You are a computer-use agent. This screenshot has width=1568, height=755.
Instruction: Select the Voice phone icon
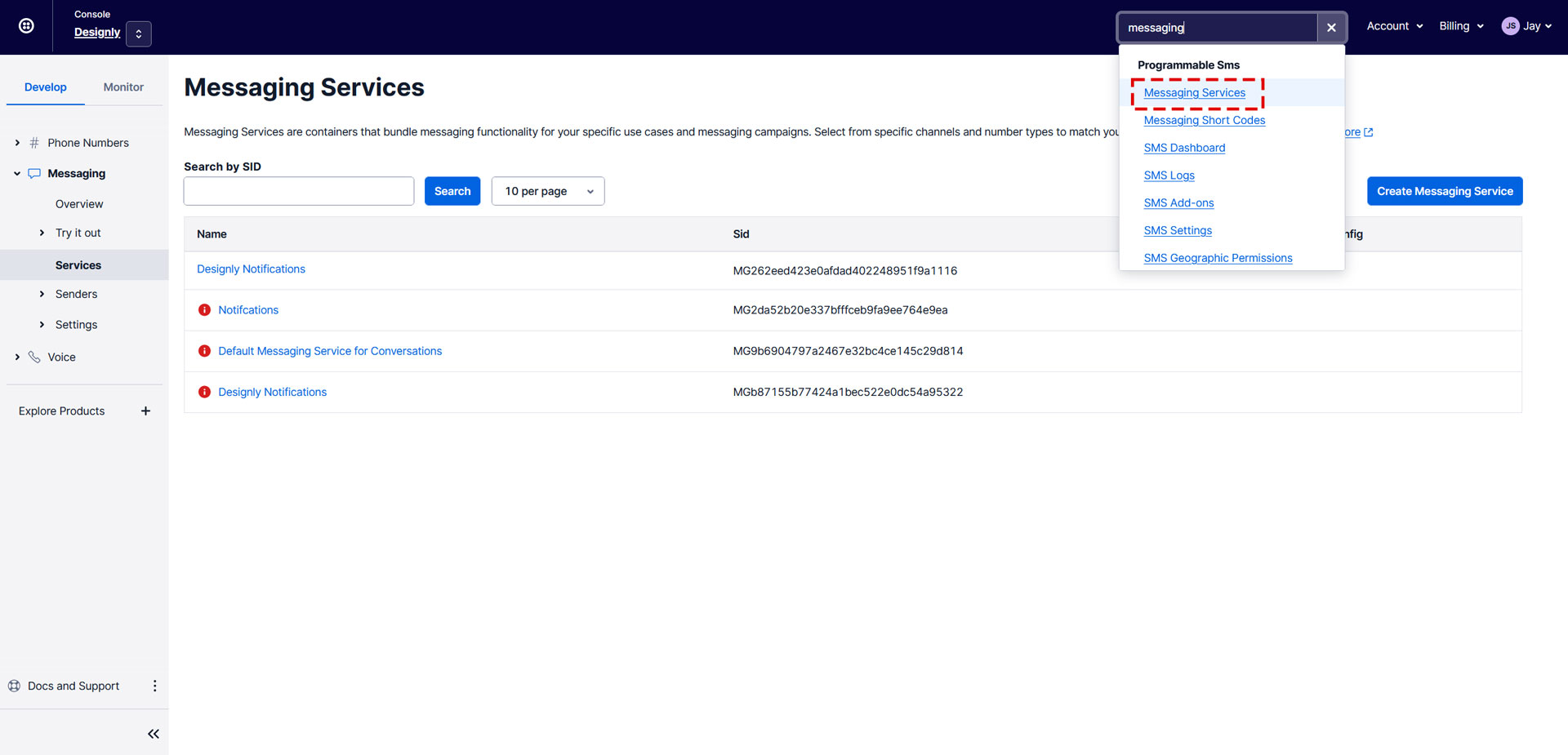[x=33, y=357]
